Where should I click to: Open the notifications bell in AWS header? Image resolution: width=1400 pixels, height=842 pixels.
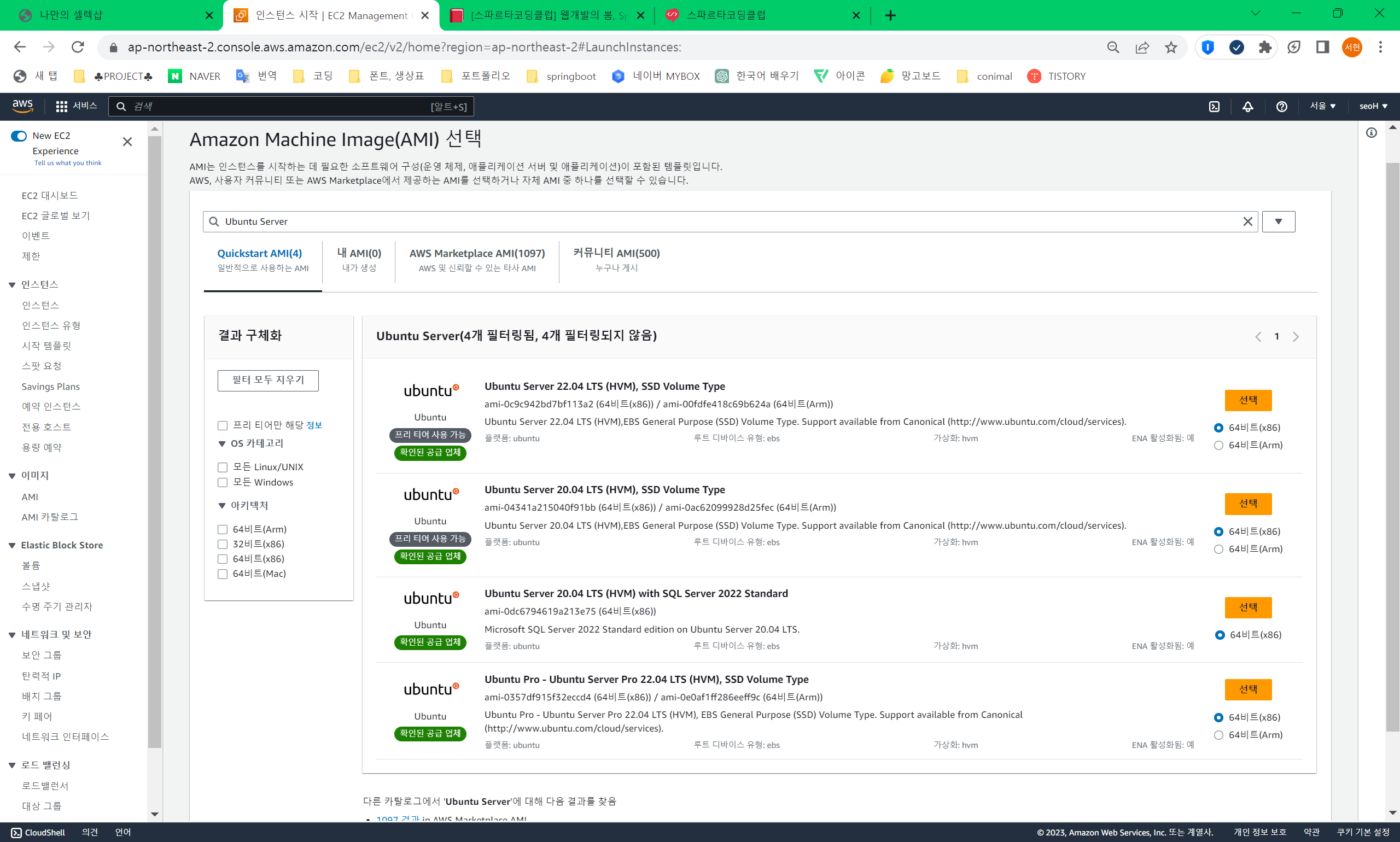(1247, 106)
